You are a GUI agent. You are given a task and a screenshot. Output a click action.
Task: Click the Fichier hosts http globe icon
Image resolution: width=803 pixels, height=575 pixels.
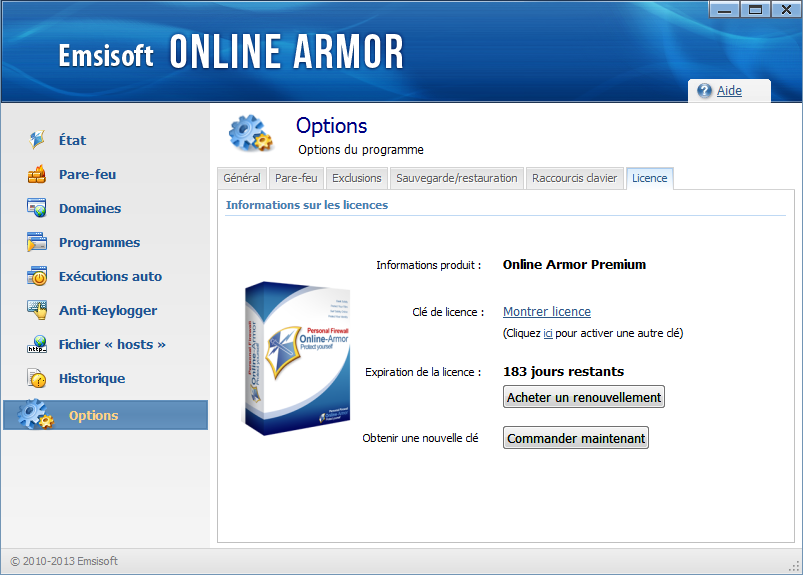point(37,344)
